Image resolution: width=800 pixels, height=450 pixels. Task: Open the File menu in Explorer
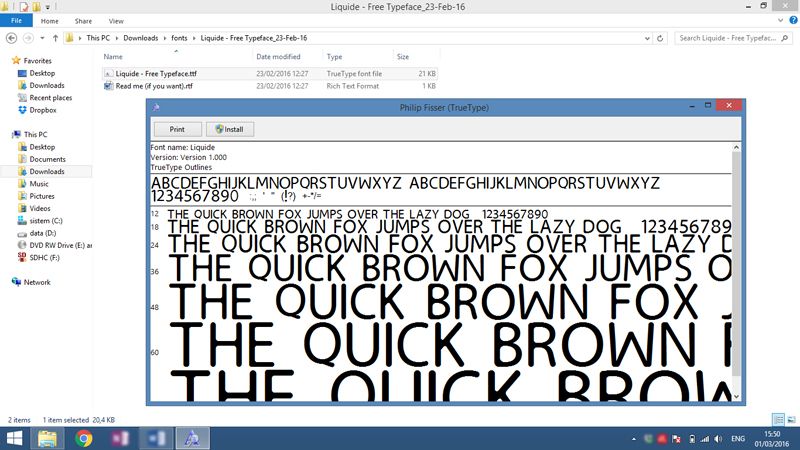click(x=16, y=20)
